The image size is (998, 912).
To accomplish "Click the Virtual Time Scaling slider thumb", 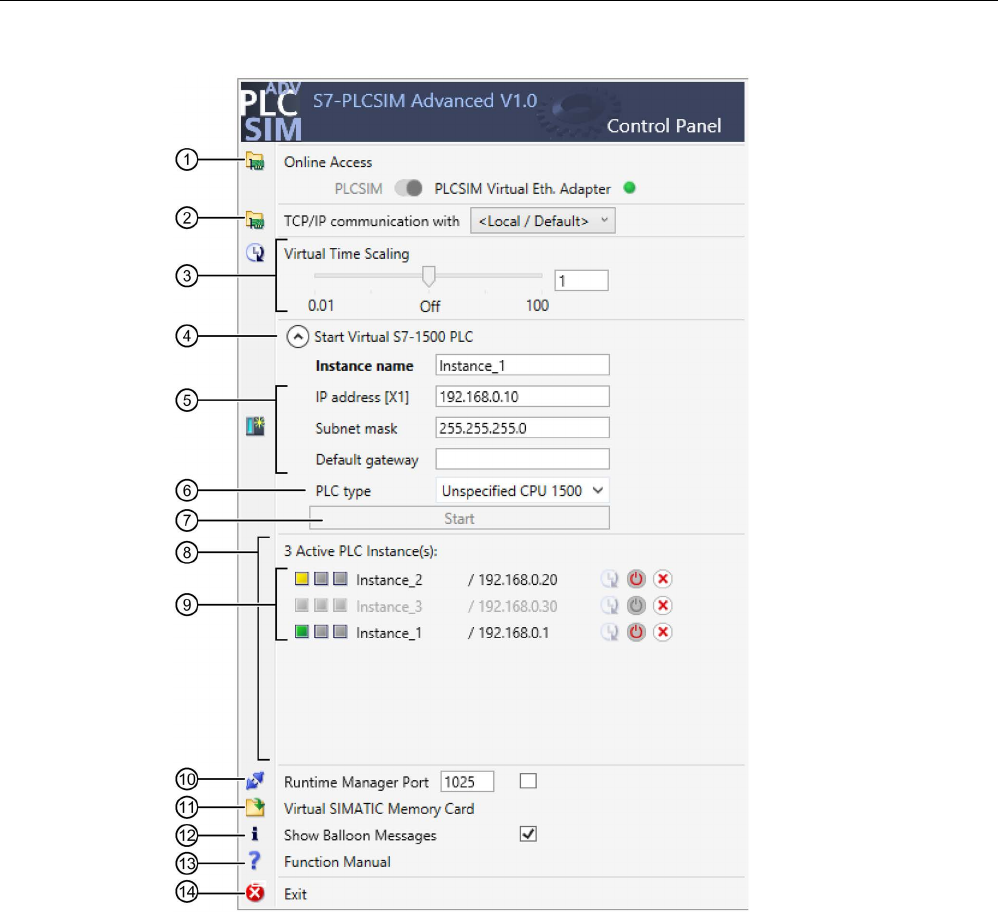I will (x=429, y=276).
